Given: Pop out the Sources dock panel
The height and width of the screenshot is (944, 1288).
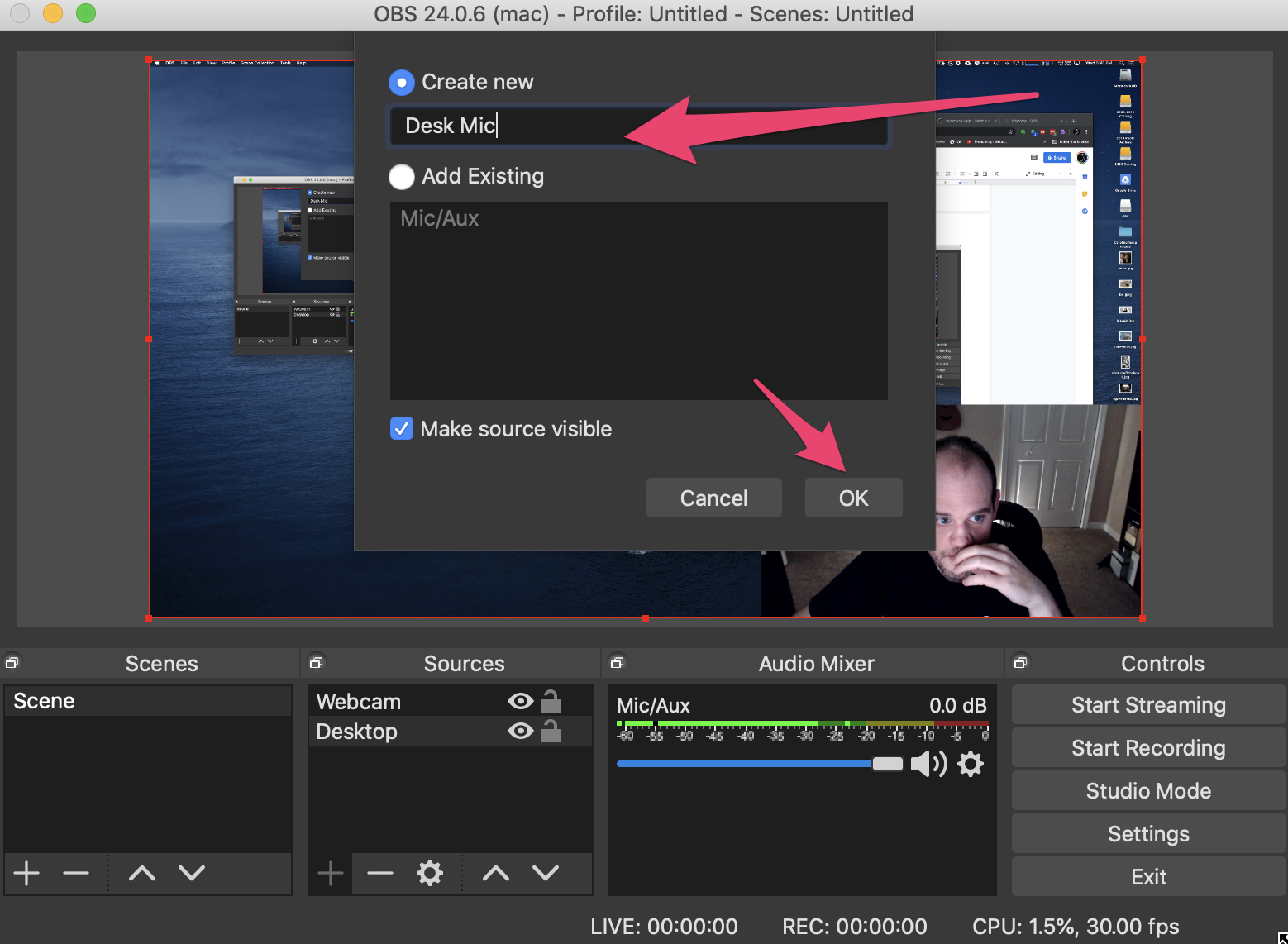Looking at the screenshot, I should pyautogui.click(x=316, y=662).
